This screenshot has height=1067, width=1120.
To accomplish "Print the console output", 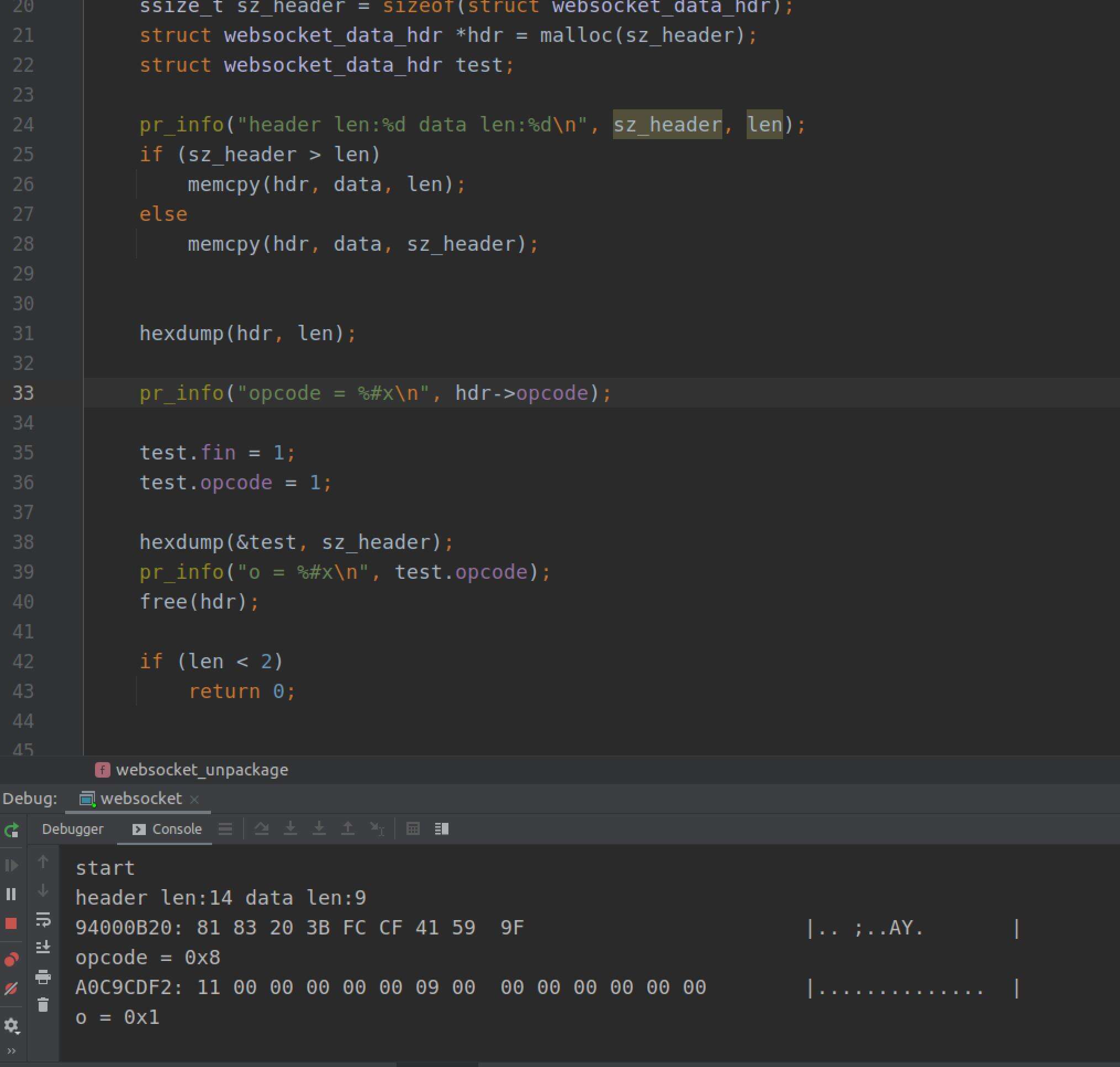I will [x=43, y=977].
